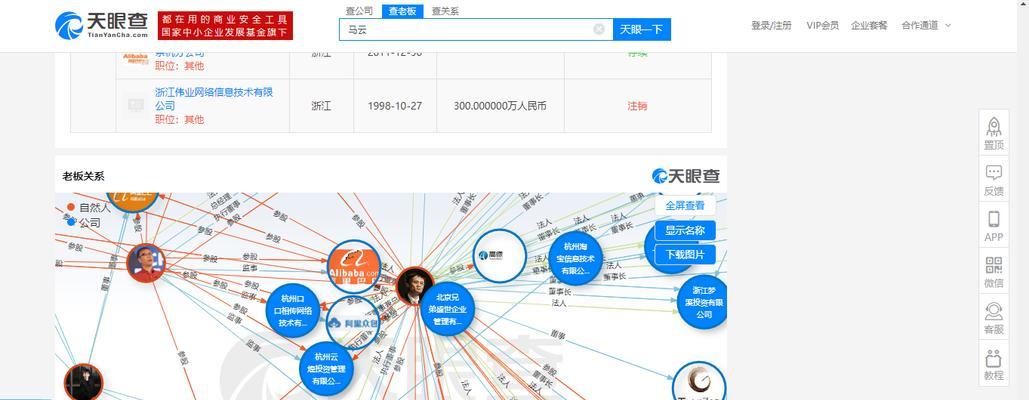Click the 自然人 orange legend dot
This screenshot has width=1029, height=400.
(x=71, y=207)
